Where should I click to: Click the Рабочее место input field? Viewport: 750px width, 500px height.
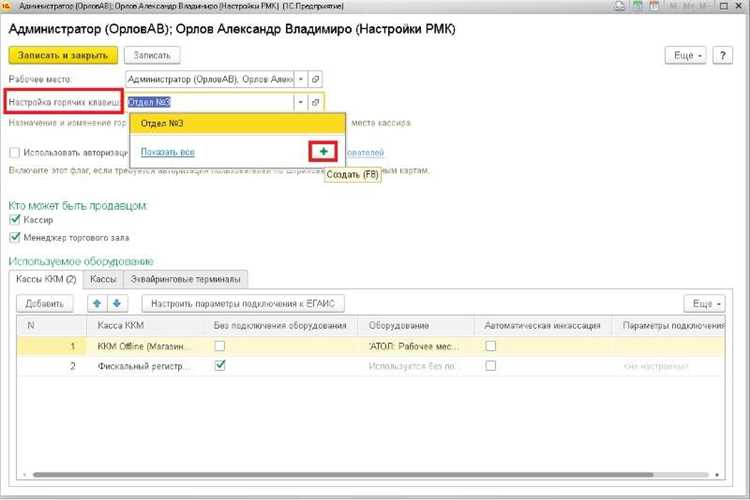click(210, 79)
